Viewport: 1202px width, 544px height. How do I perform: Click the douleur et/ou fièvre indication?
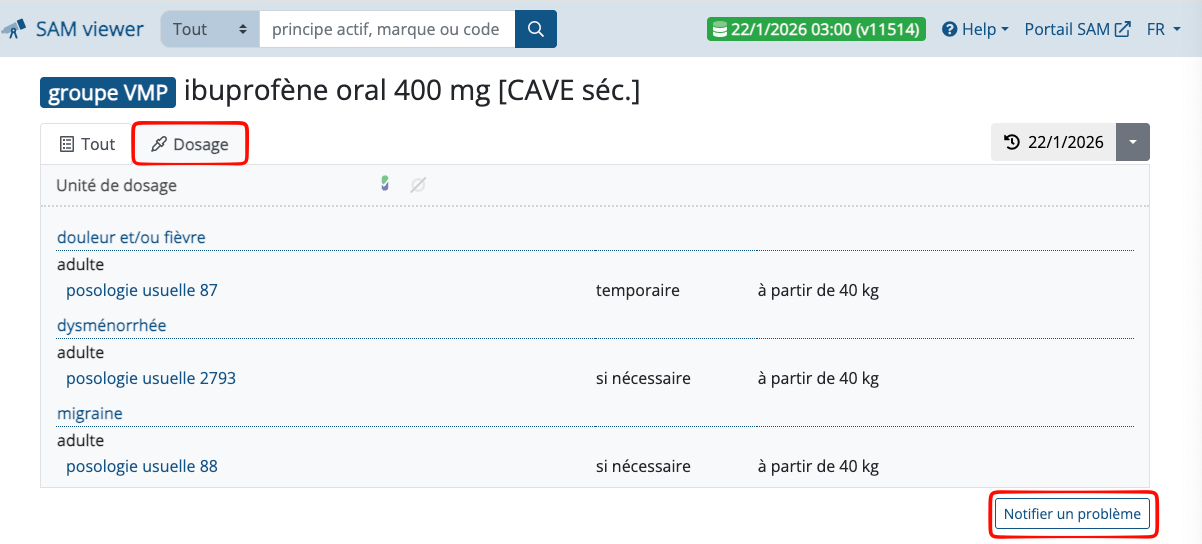(x=131, y=237)
